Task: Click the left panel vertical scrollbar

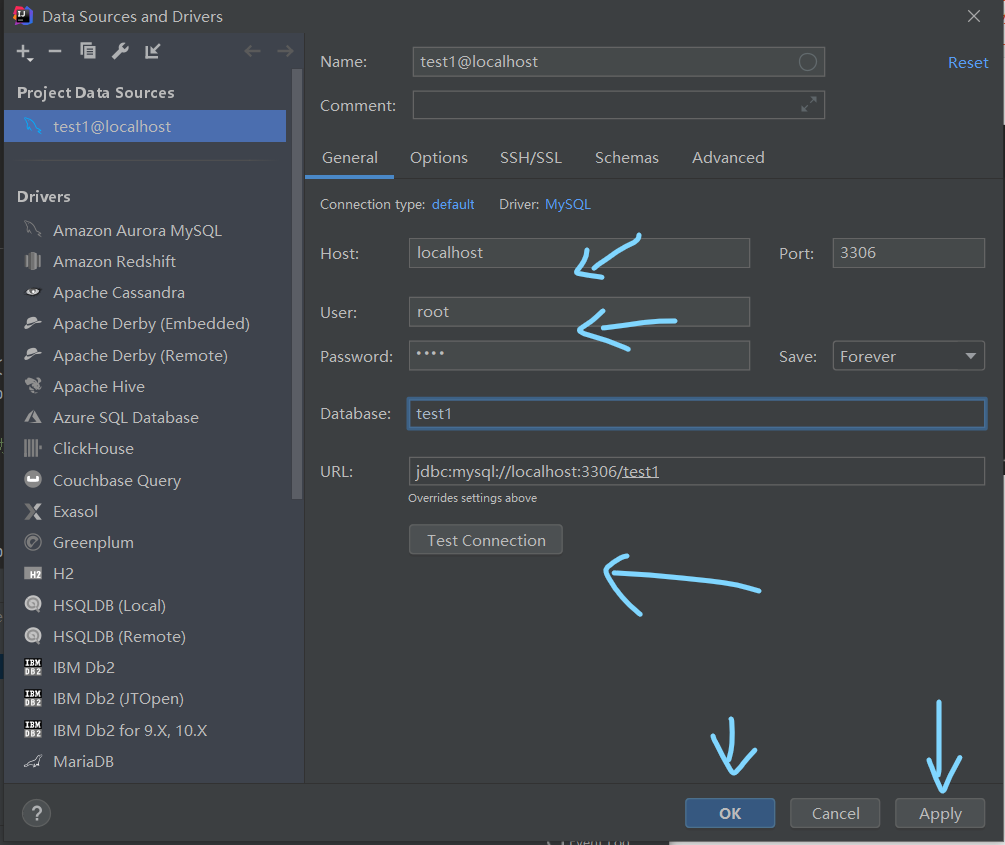Action: point(296,282)
